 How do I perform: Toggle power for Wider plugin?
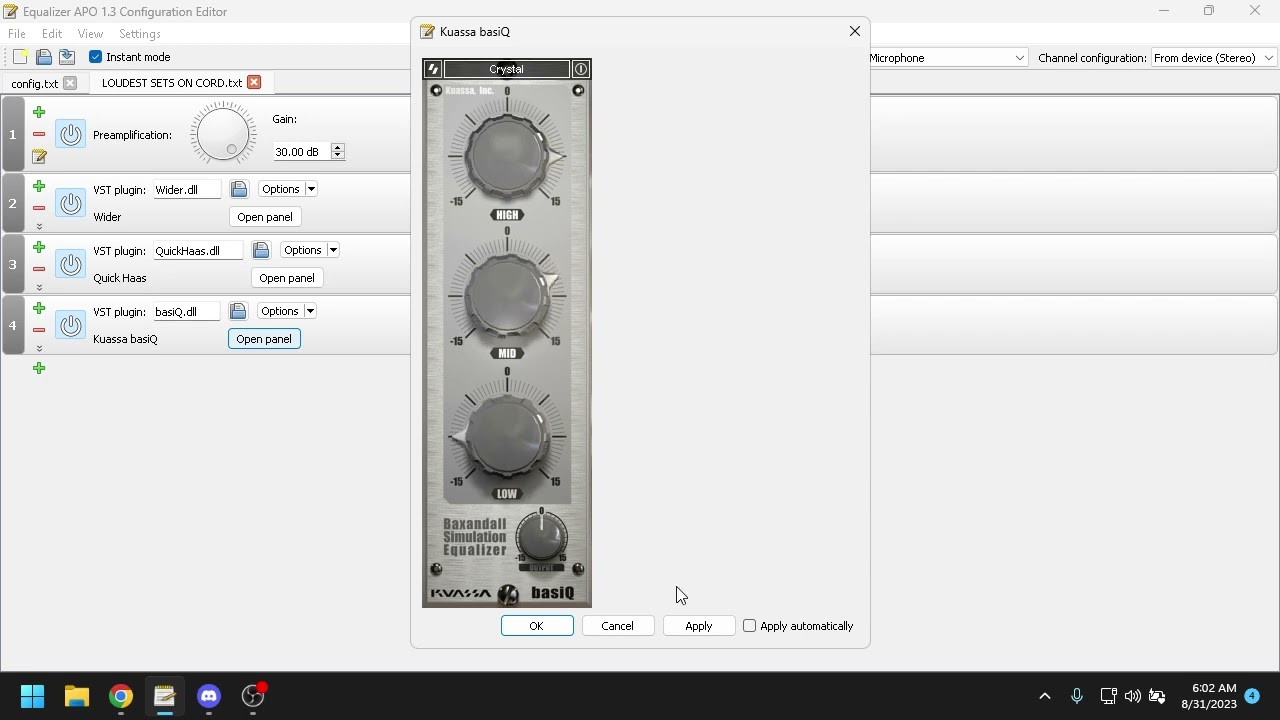pyautogui.click(x=70, y=203)
